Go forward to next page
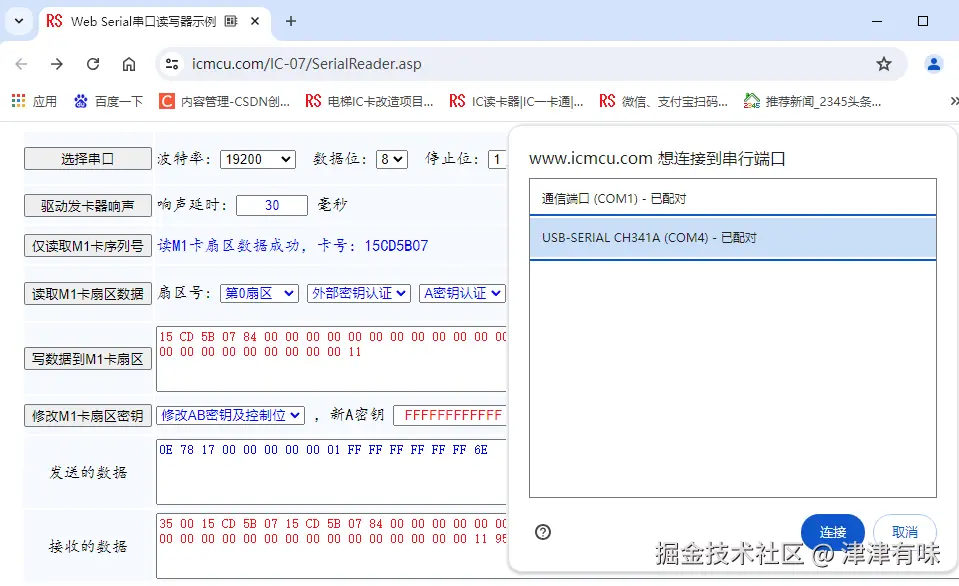 57,64
